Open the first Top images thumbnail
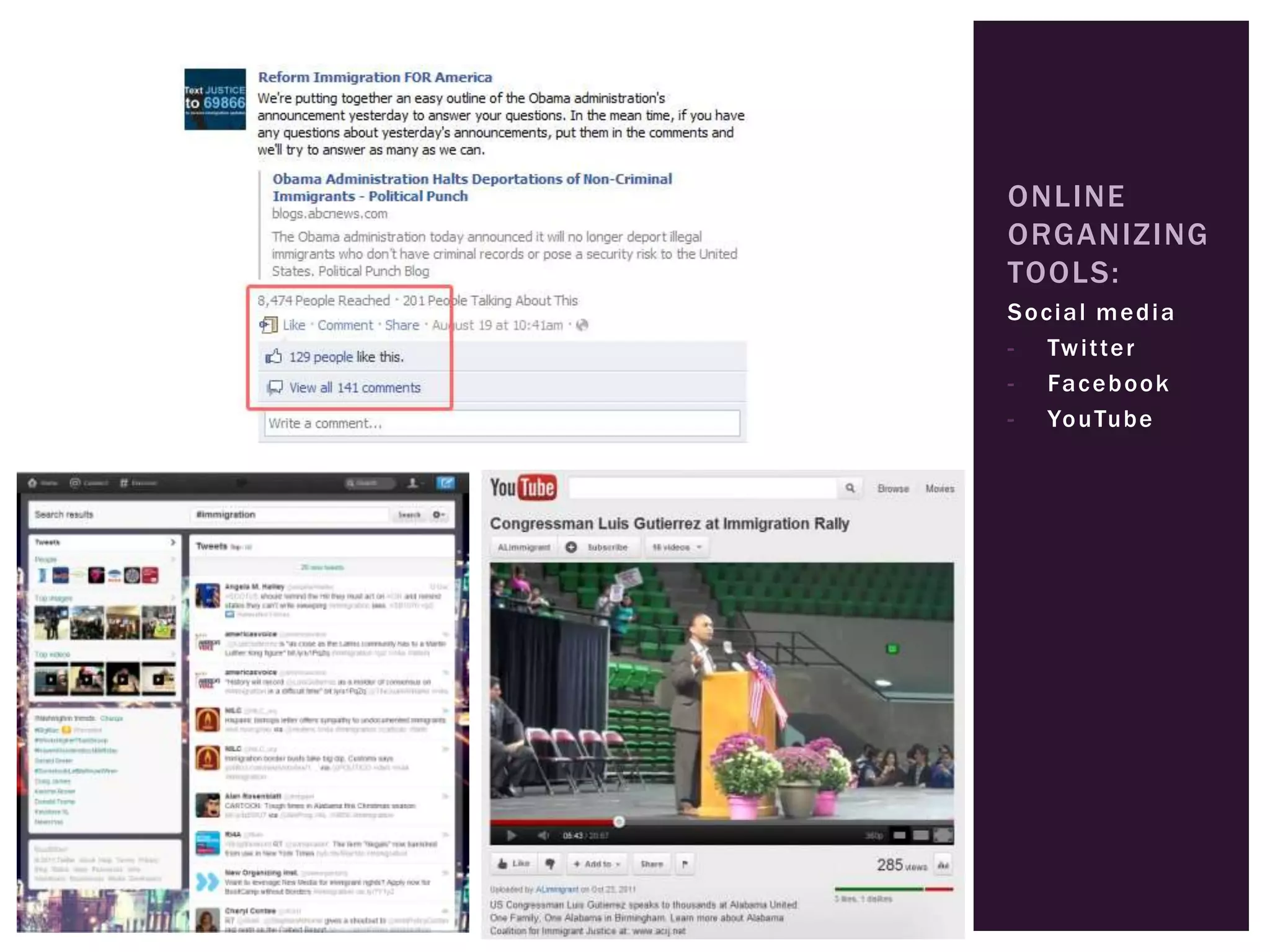 coord(51,622)
